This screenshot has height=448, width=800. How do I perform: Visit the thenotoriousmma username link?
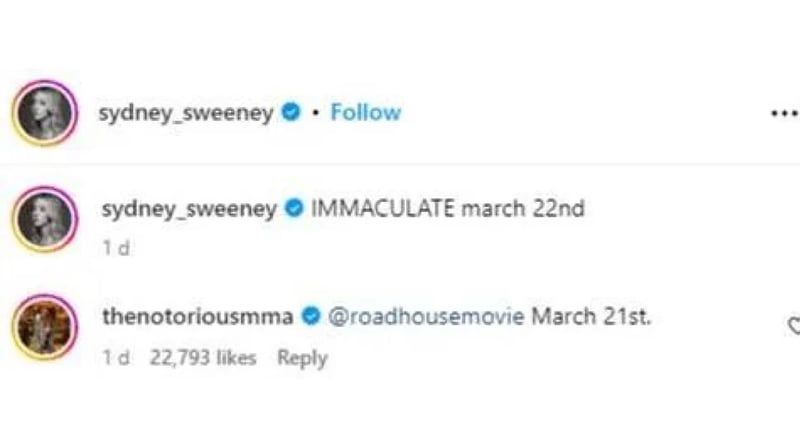[x=198, y=317]
